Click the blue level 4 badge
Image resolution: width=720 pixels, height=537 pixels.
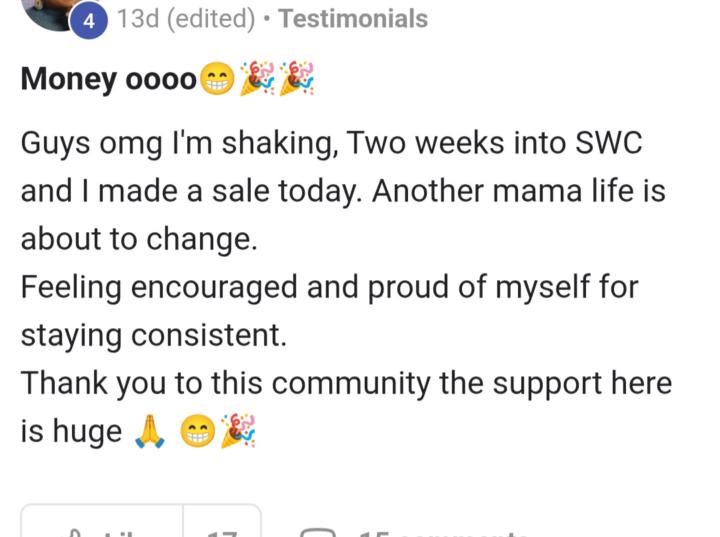pos(89,20)
